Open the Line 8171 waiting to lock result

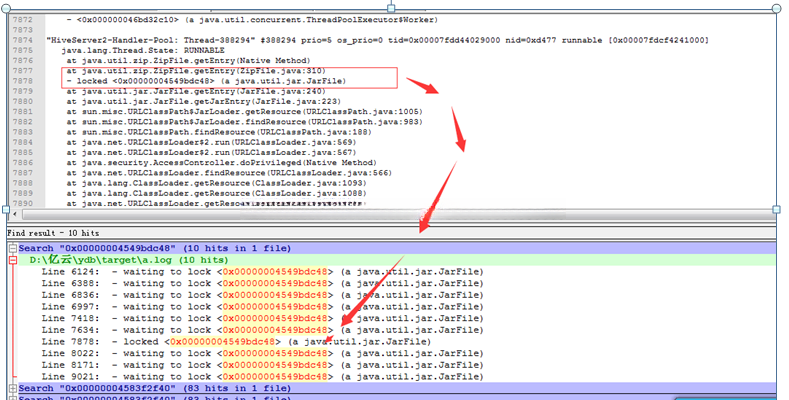pyautogui.click(x=262, y=365)
